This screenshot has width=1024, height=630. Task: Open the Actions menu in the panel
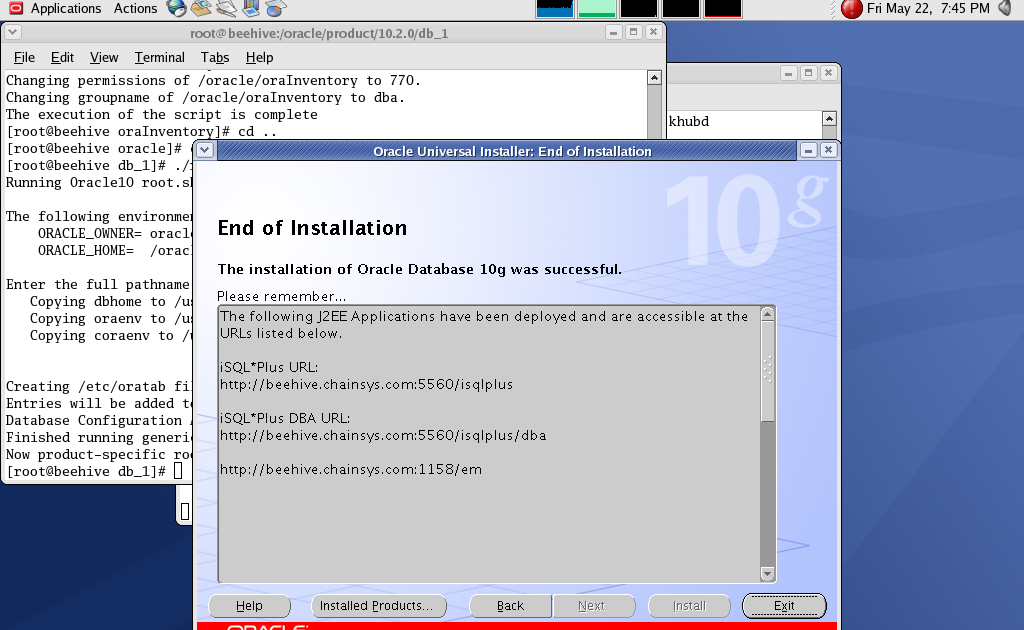(x=135, y=8)
